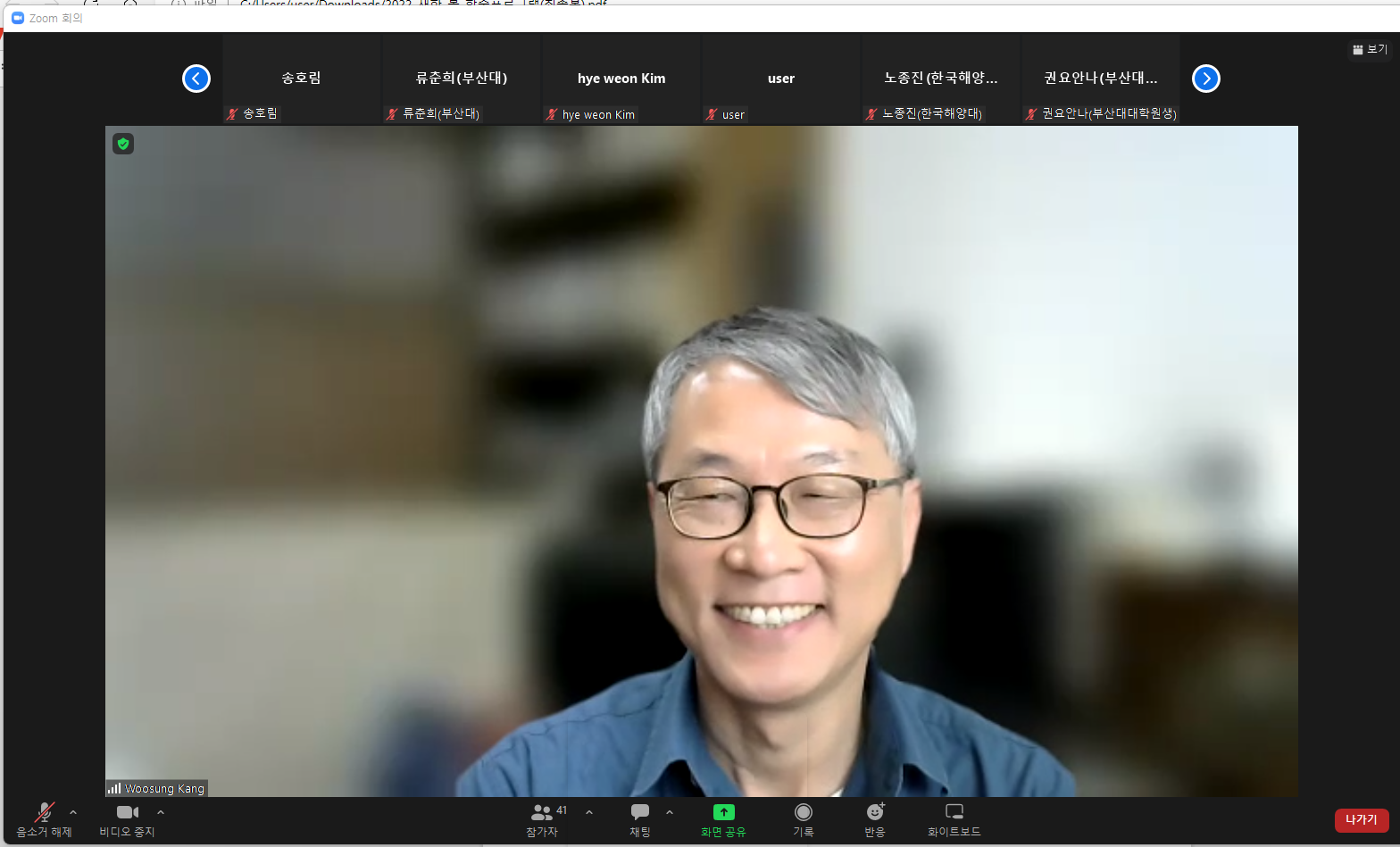Unmute the microphone (음소거 해제)
The height and width of the screenshot is (847, 1400).
click(x=44, y=818)
